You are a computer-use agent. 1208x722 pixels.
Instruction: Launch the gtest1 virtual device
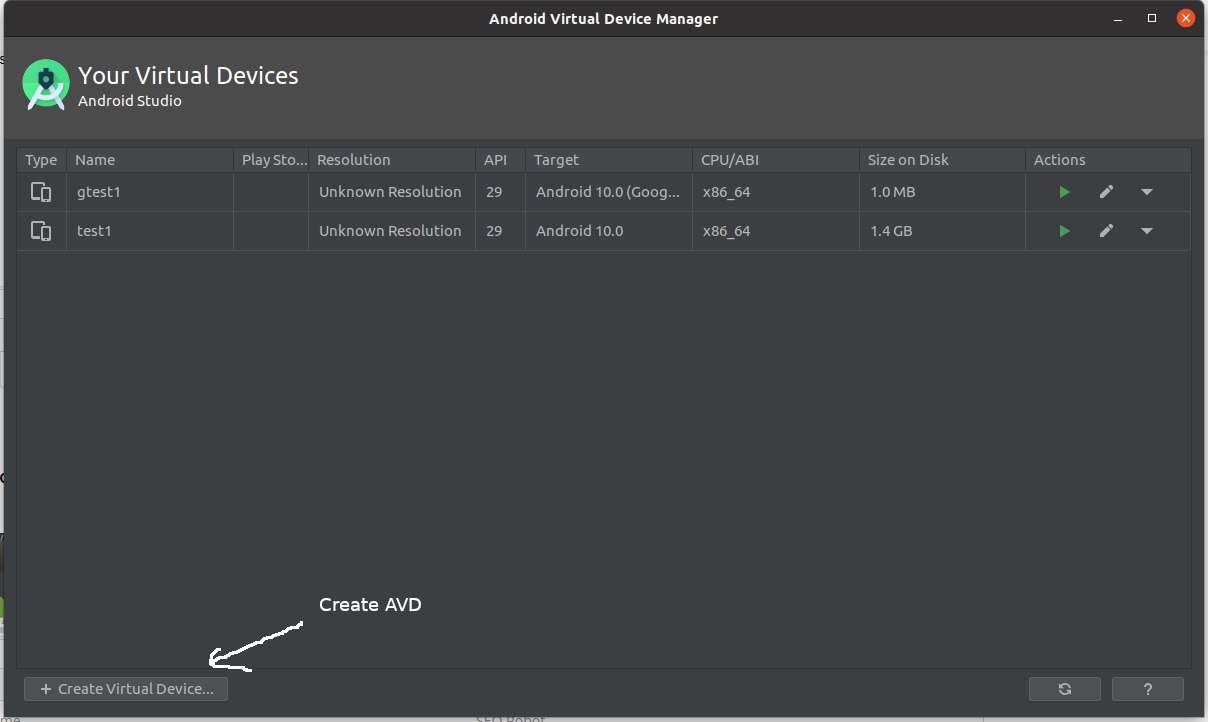click(x=1064, y=192)
